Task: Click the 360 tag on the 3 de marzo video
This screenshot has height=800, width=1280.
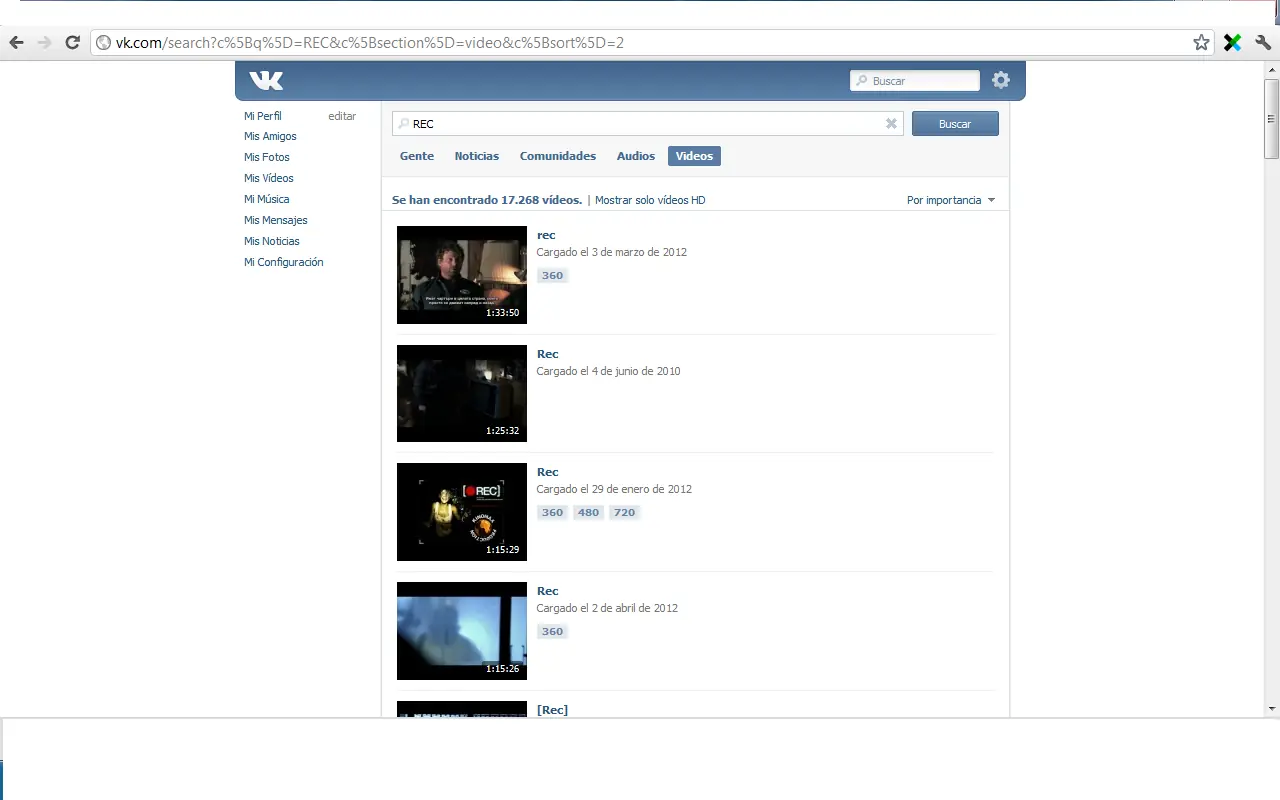Action: [553, 275]
